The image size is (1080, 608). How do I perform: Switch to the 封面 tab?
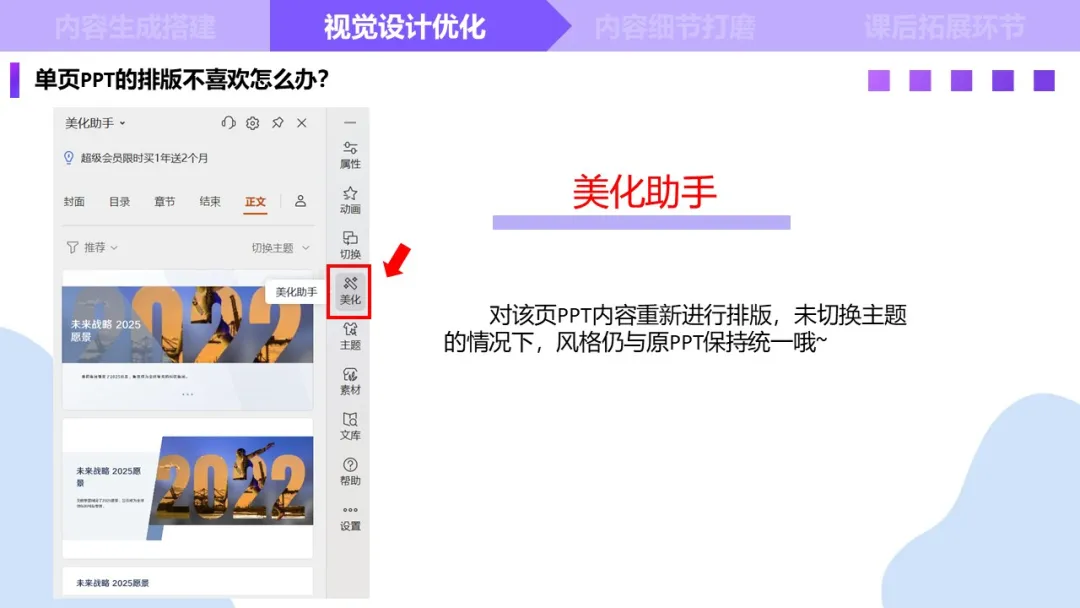click(x=74, y=202)
